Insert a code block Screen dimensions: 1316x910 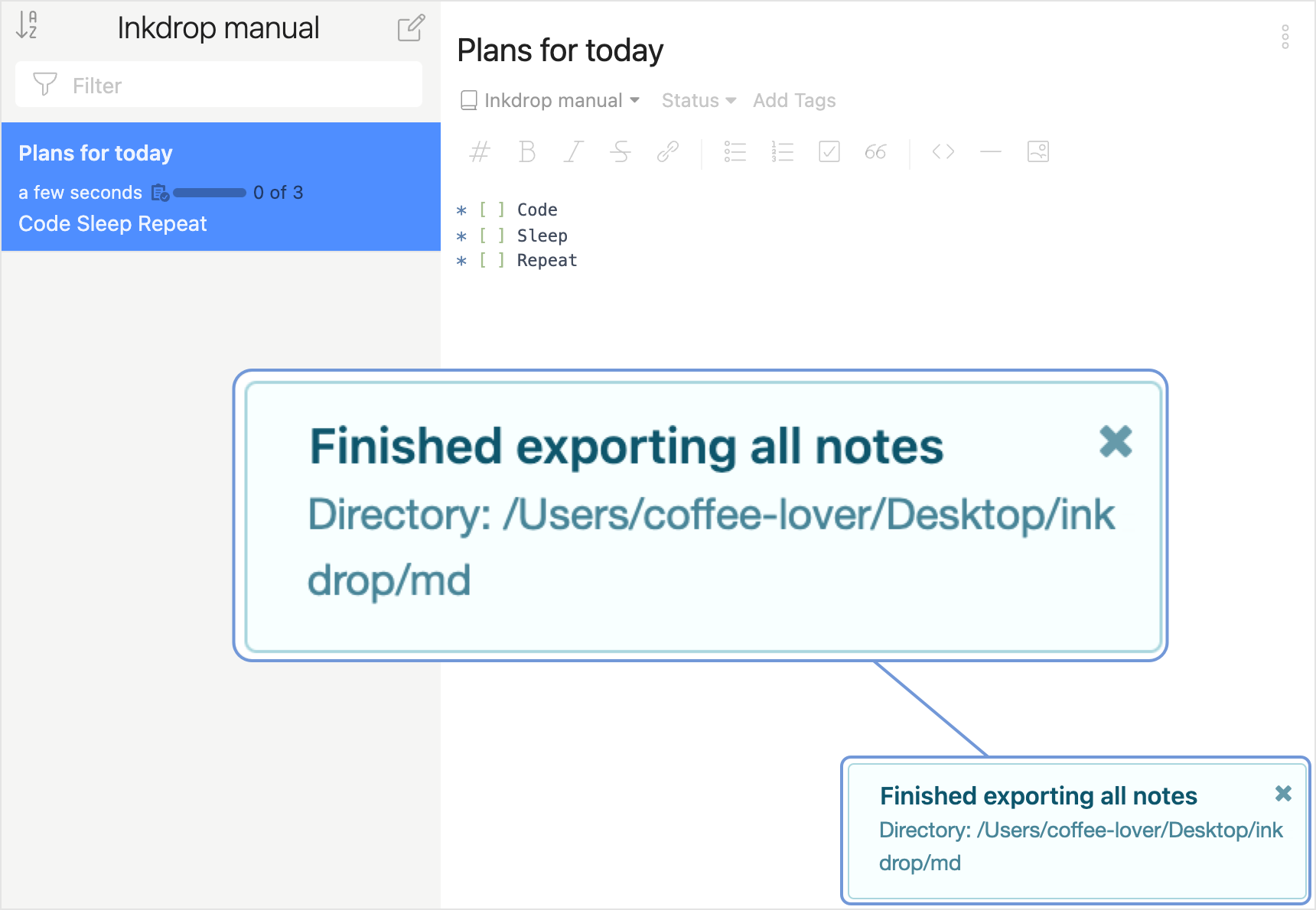[943, 152]
